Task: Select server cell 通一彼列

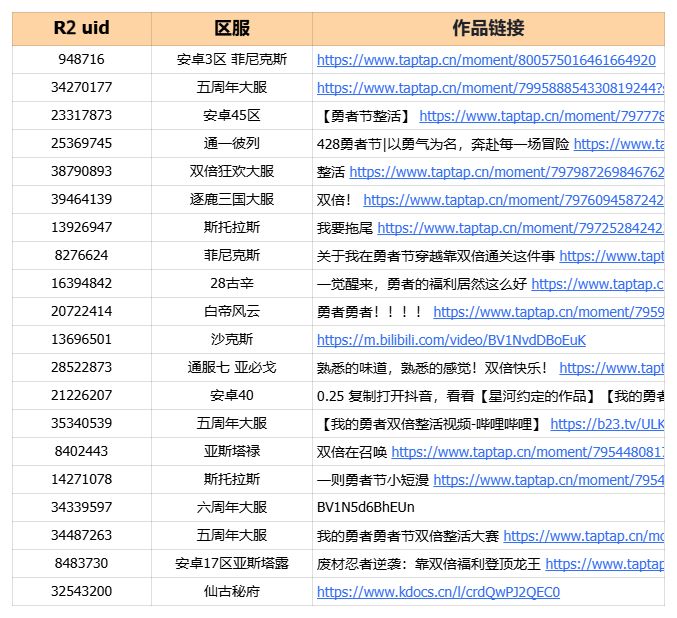Action: (232, 144)
